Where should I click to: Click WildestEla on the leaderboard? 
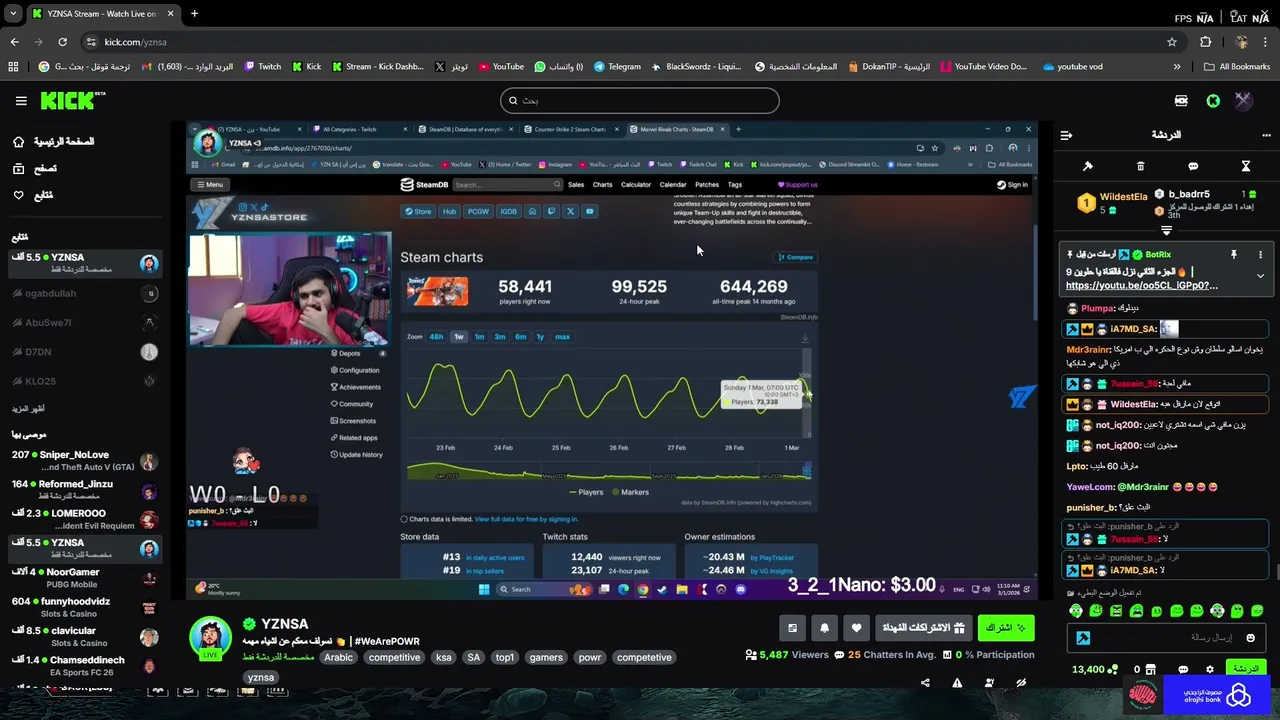click(1123, 197)
